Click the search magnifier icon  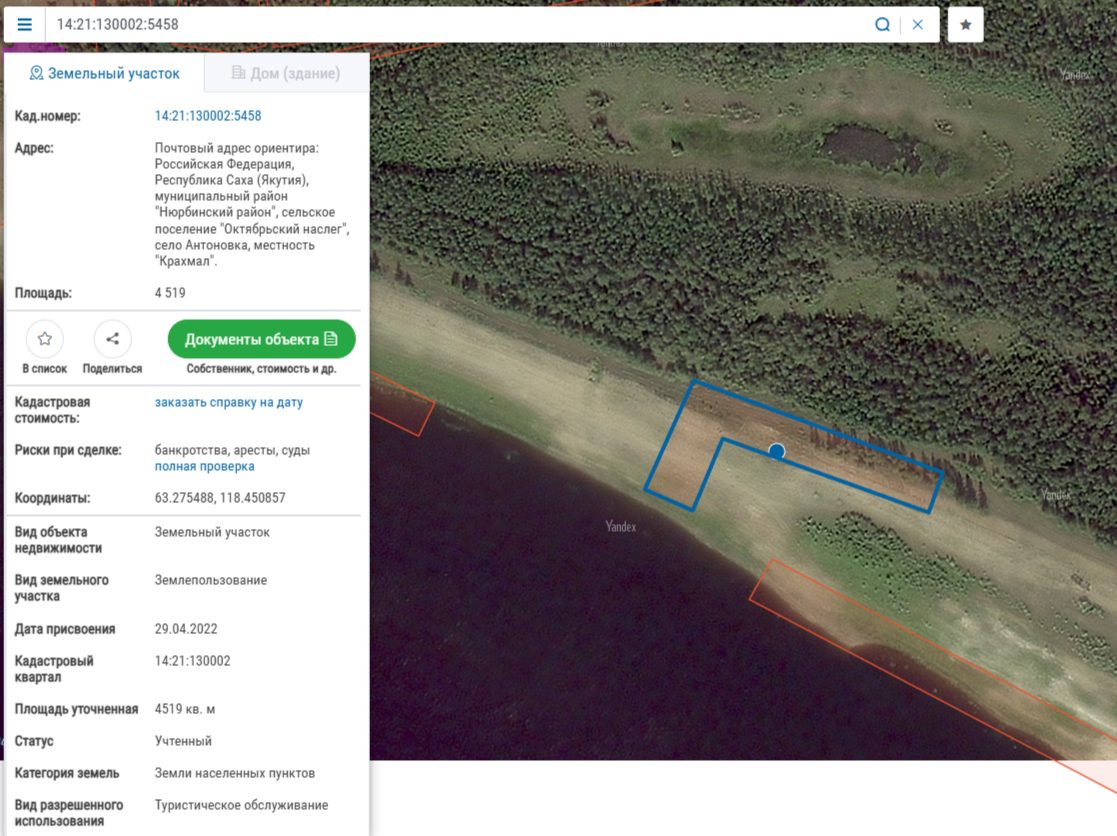882,25
